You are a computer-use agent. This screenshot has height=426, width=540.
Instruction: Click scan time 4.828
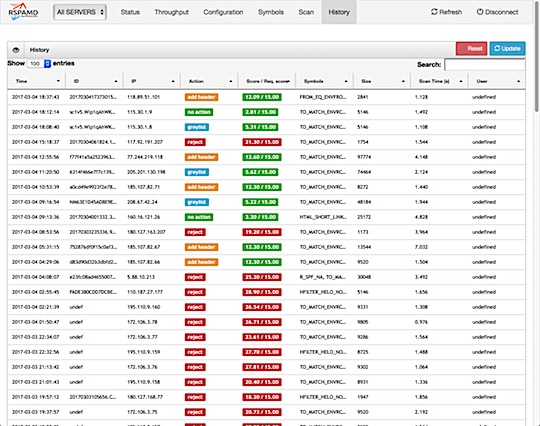[x=421, y=217]
